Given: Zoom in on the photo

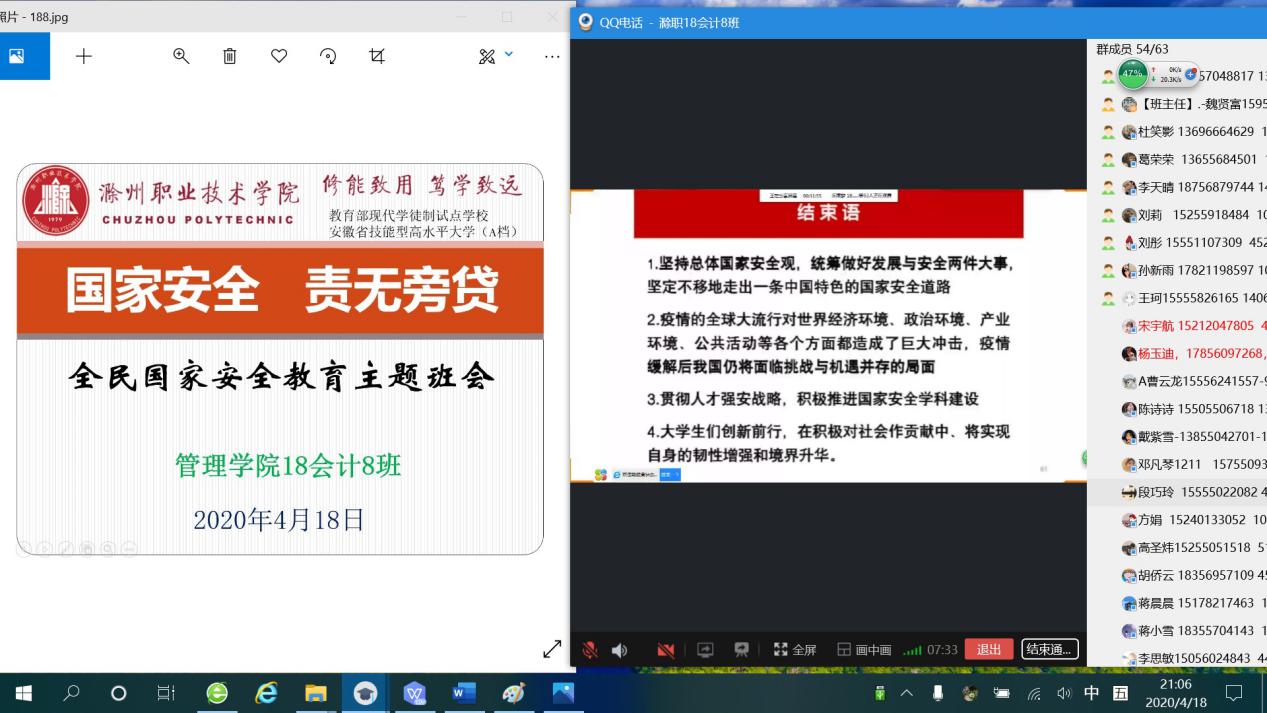Looking at the screenshot, I should pos(181,57).
